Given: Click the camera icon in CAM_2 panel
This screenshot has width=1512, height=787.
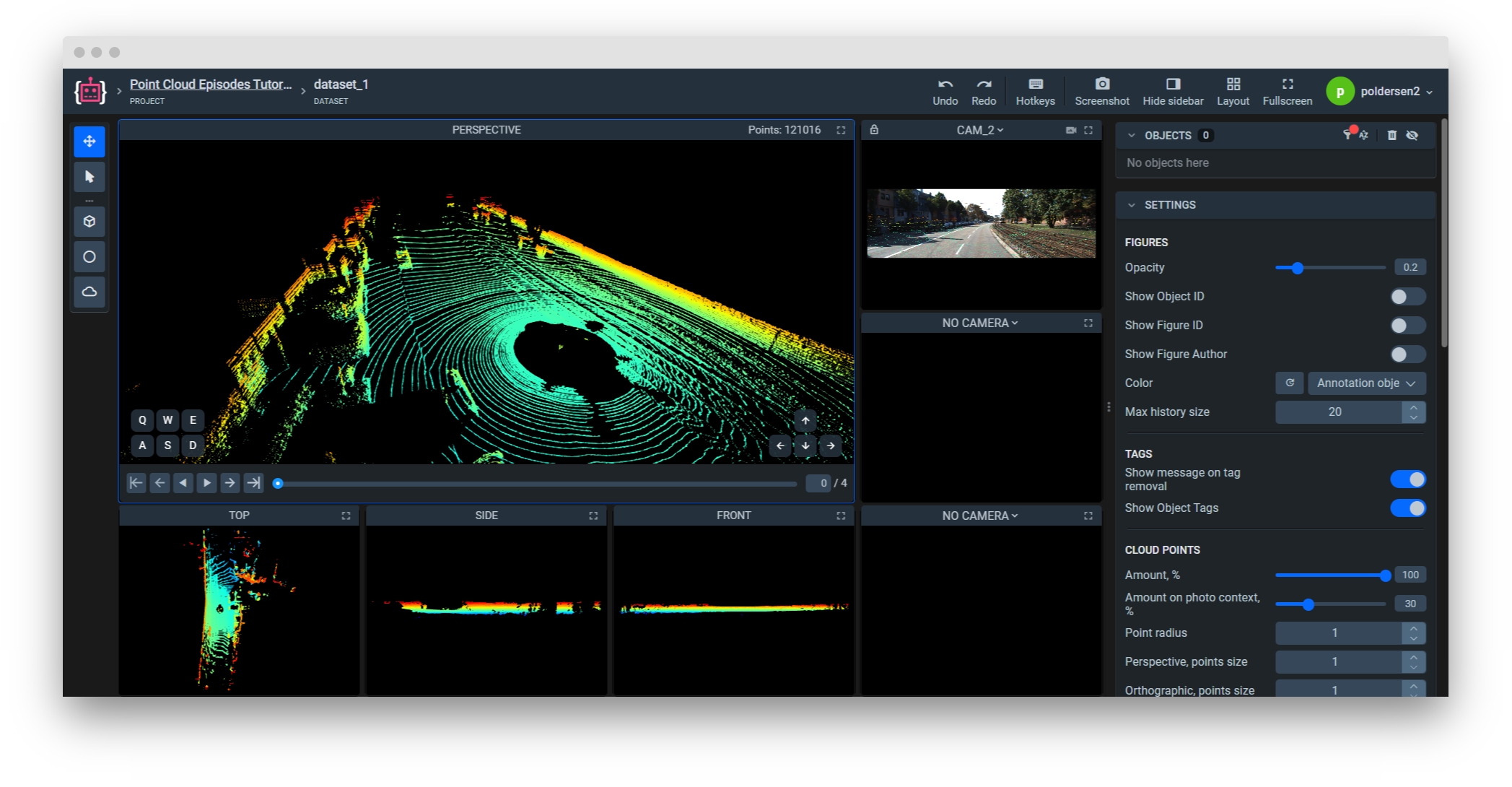Looking at the screenshot, I should tap(1071, 130).
